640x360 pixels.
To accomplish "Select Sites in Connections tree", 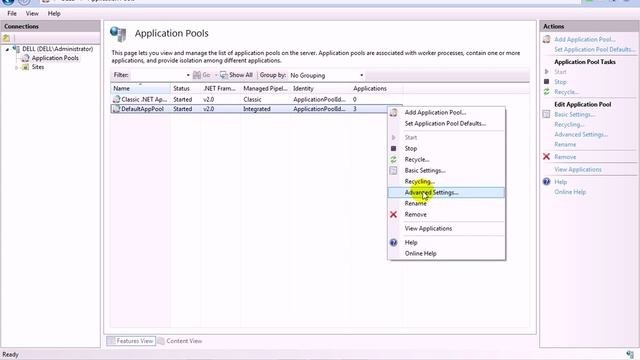I will tap(38, 67).
